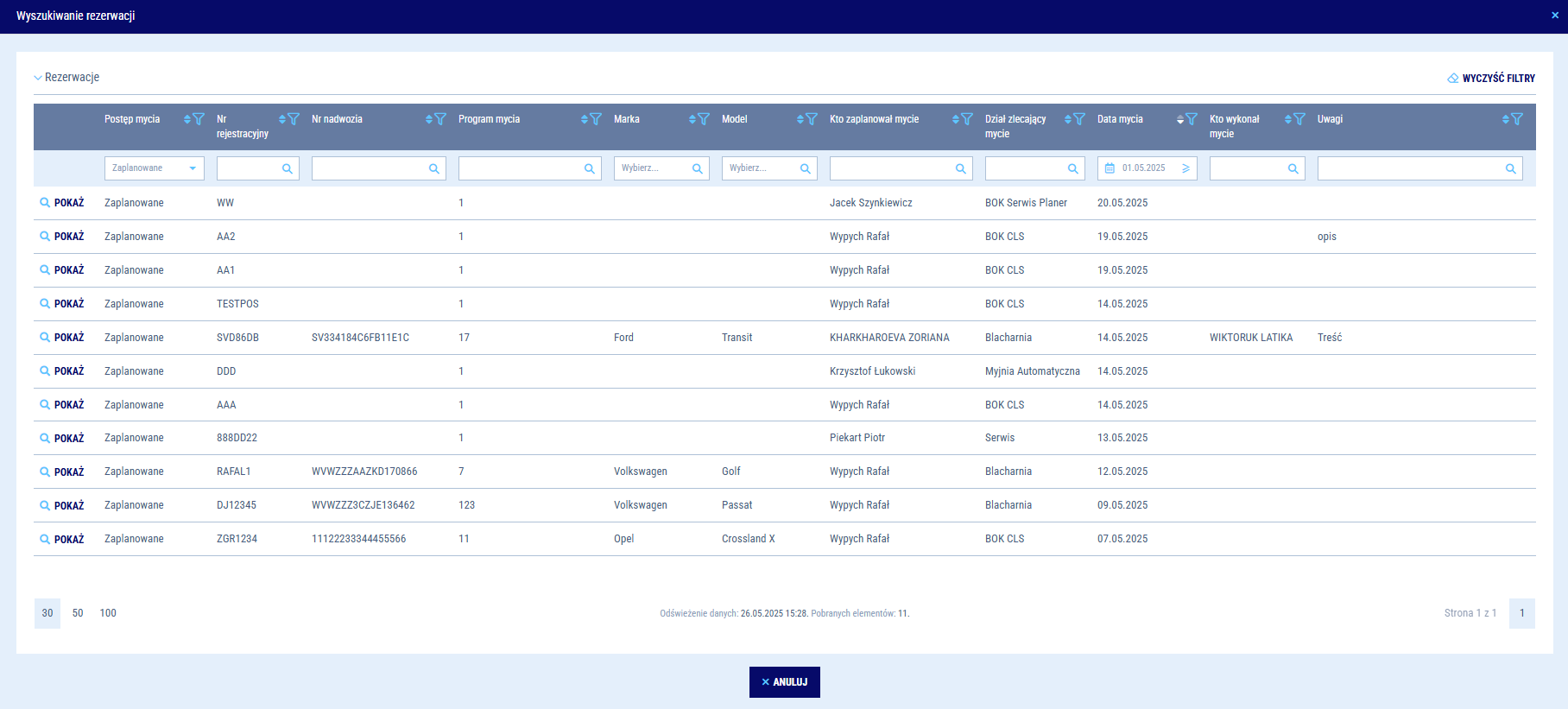Go to page 1 in pagination

(1521, 613)
